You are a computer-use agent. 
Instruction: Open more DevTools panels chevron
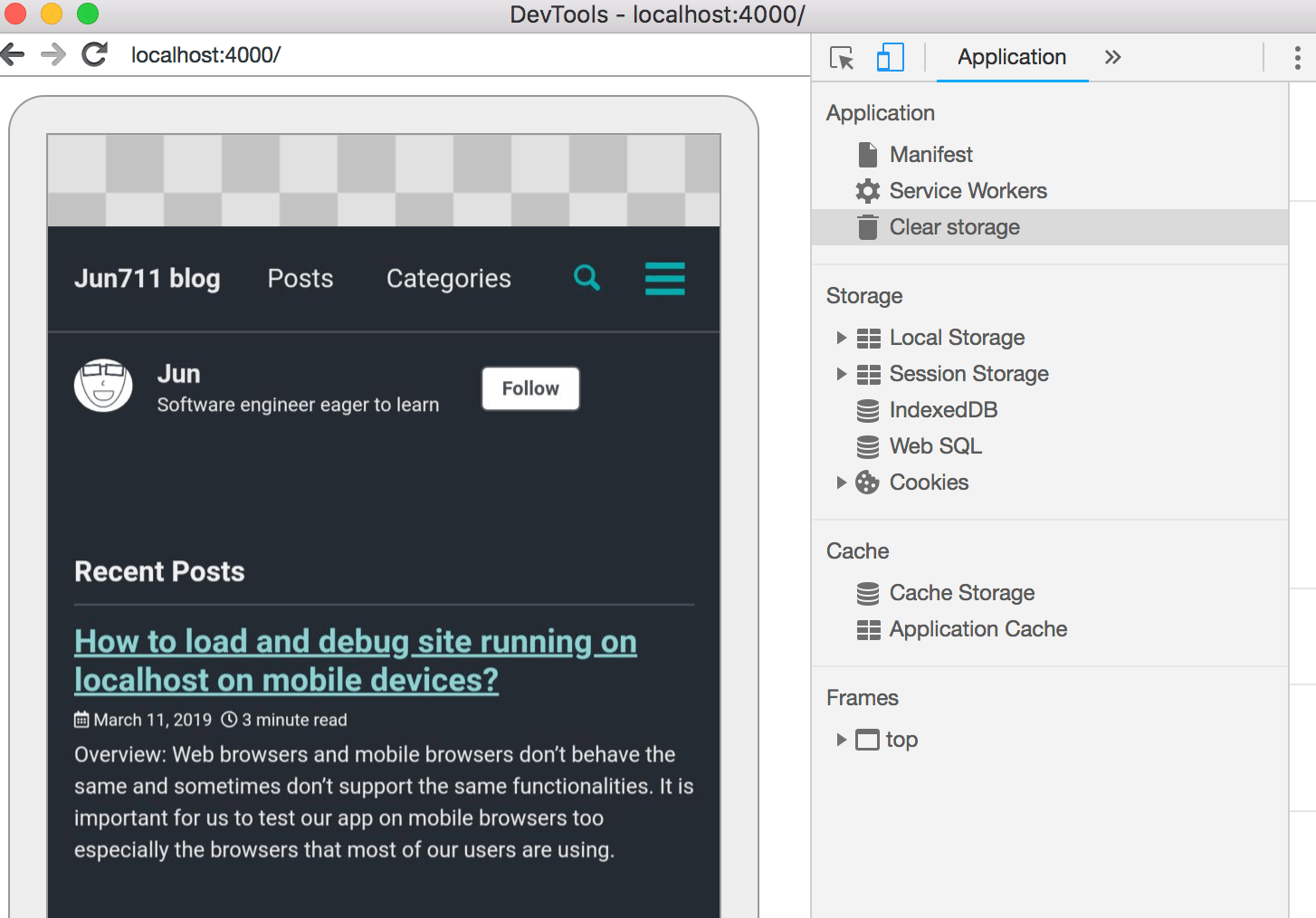(x=1112, y=57)
